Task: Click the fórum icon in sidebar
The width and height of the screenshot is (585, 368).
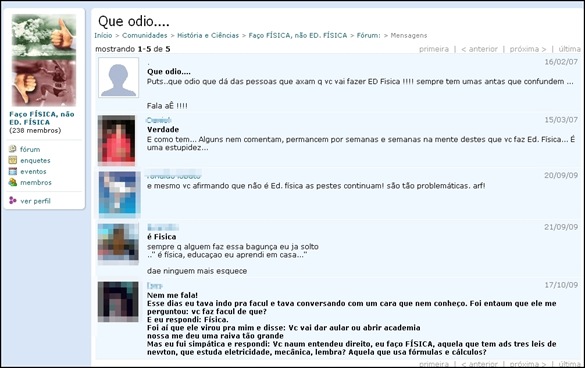Action: tap(13, 149)
